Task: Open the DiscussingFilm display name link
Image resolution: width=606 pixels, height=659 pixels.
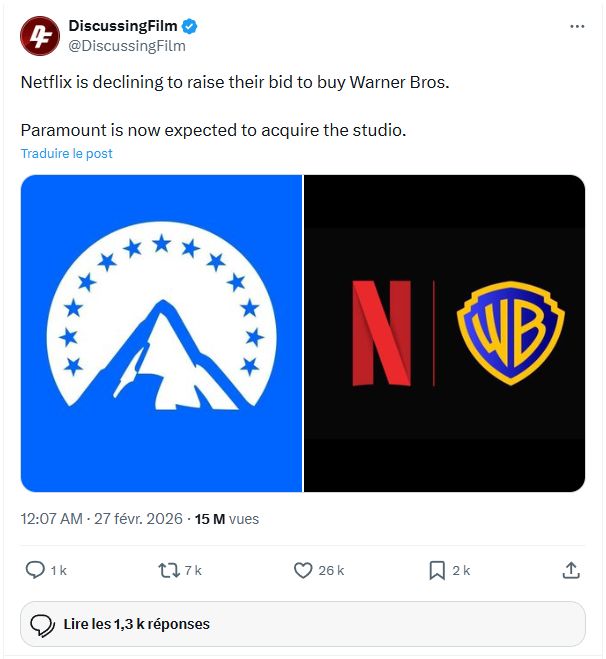Action: pos(123,26)
